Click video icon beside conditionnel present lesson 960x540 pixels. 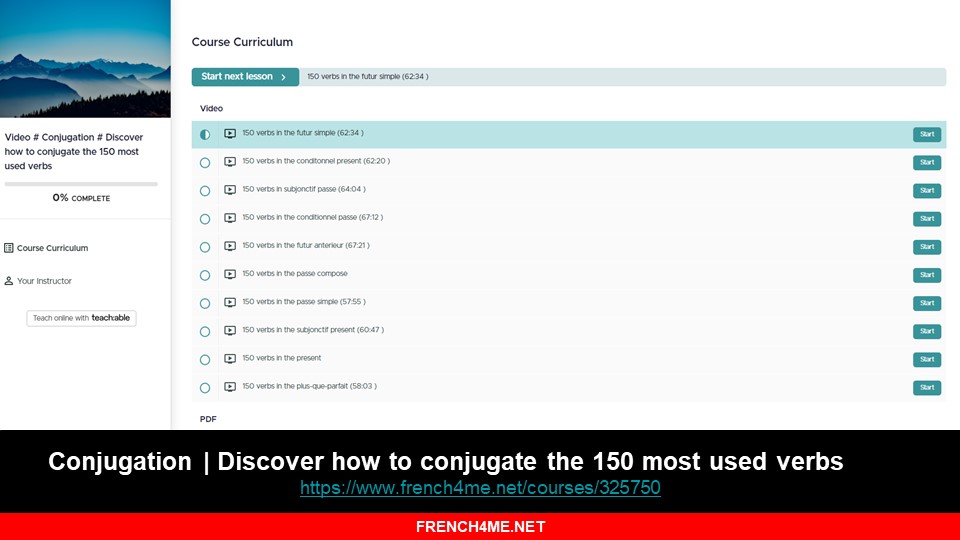[230, 161]
